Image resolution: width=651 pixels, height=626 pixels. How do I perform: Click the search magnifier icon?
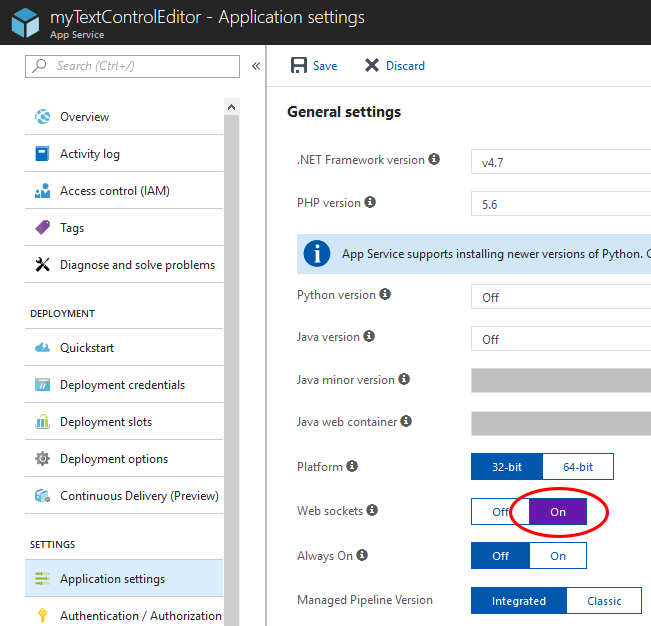(39, 66)
